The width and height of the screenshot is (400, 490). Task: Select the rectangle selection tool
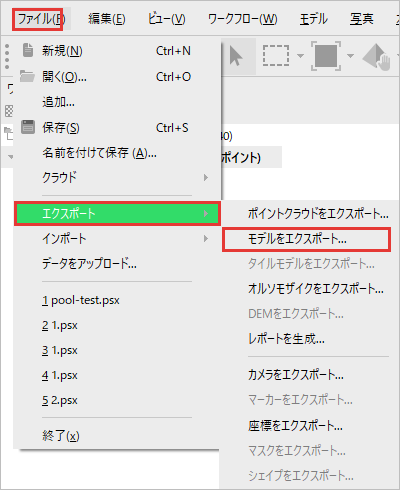pyautogui.click(x=276, y=56)
